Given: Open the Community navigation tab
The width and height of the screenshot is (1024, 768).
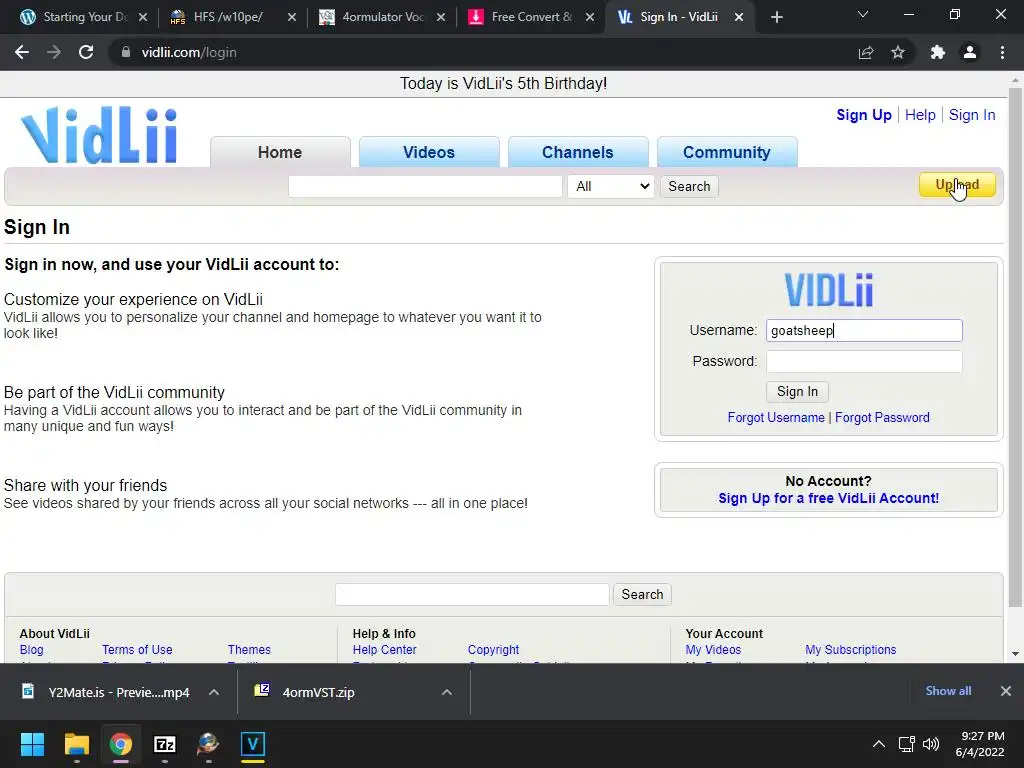Looking at the screenshot, I should pos(727,152).
